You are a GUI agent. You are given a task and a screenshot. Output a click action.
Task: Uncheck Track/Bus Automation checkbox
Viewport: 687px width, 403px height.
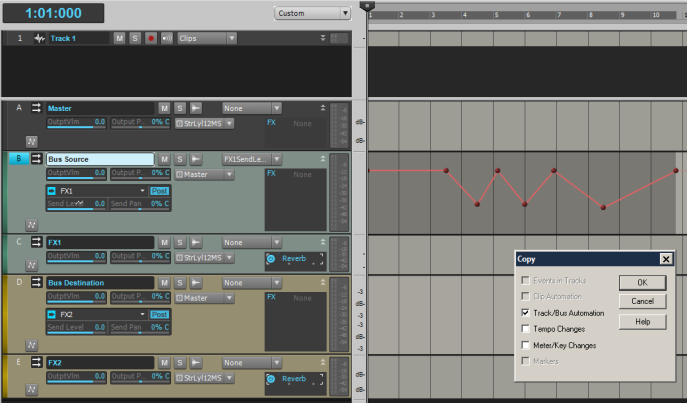click(525, 312)
